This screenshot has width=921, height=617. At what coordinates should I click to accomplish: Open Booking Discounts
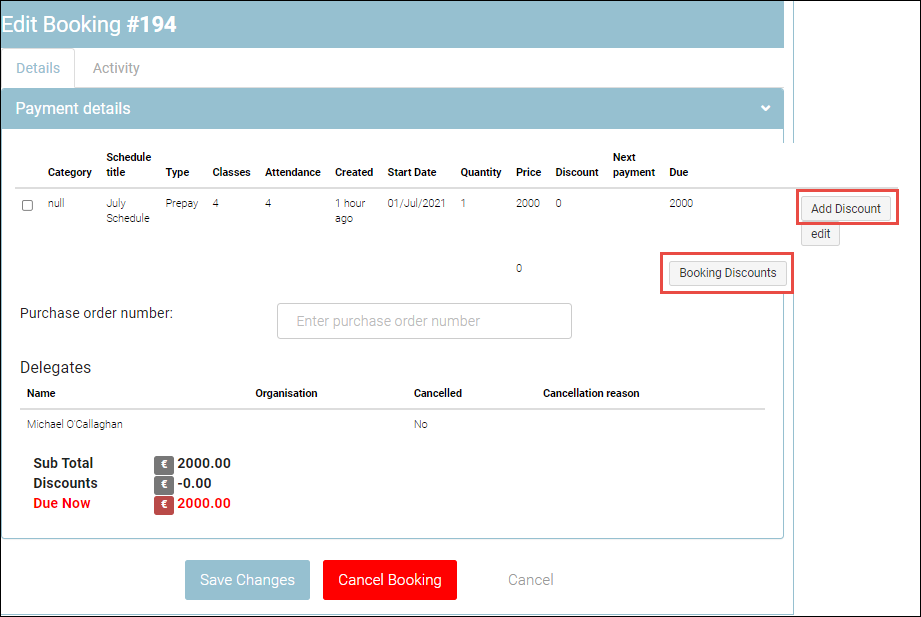pos(727,273)
